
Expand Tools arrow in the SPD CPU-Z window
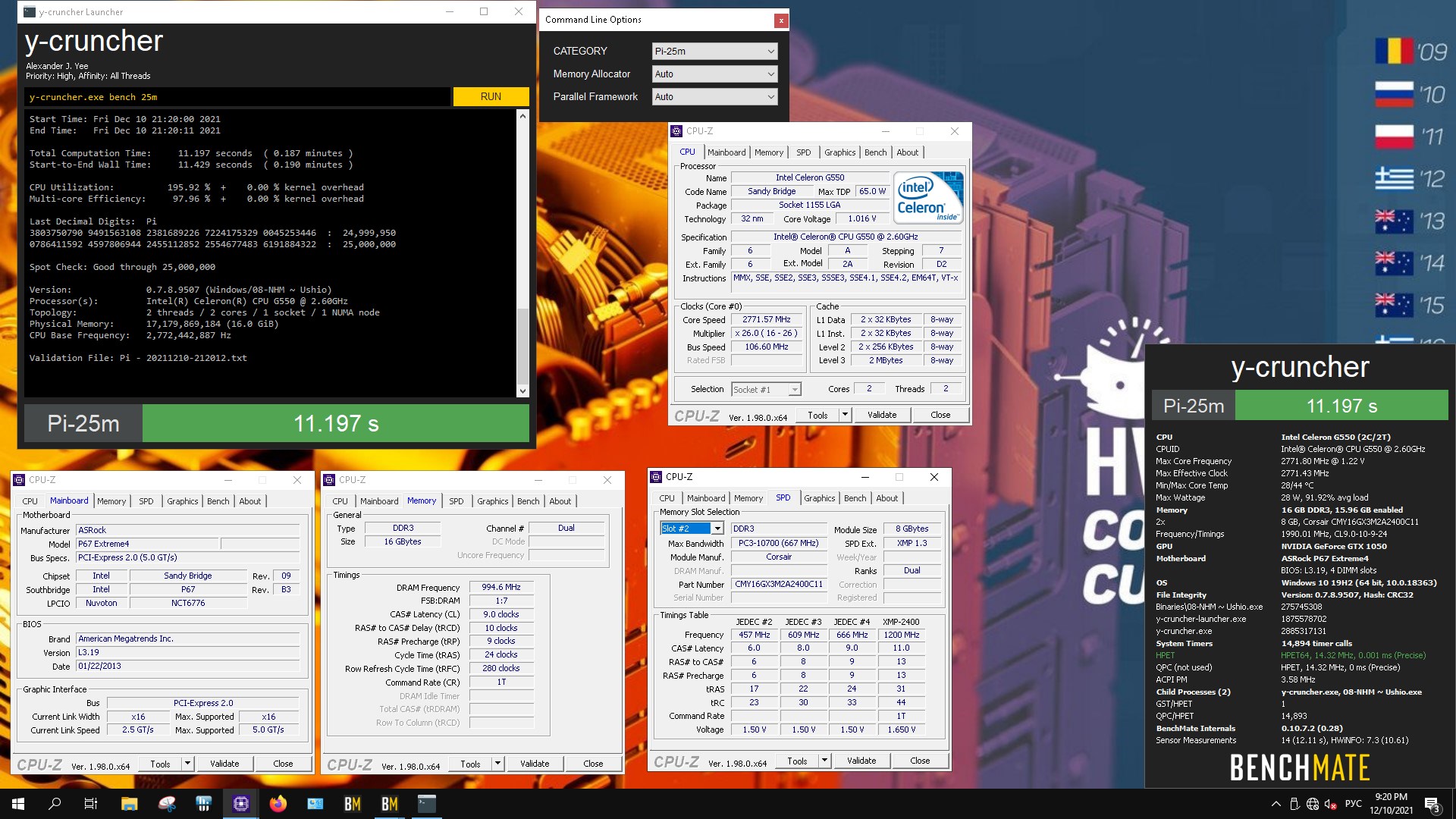(824, 761)
